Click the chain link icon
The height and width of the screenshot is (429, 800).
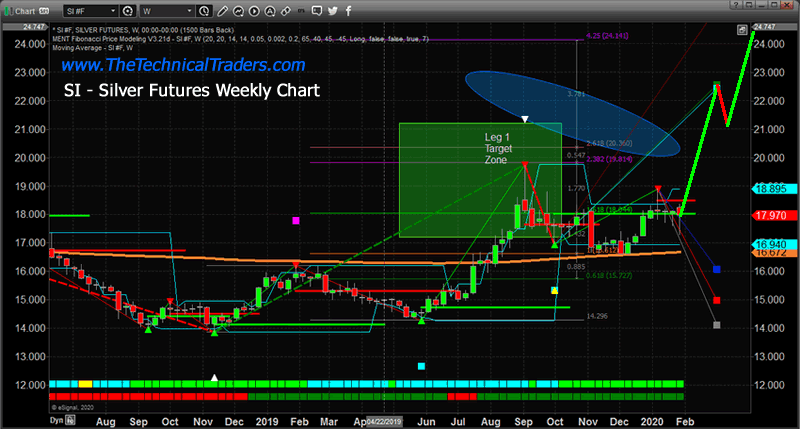(x=286, y=11)
